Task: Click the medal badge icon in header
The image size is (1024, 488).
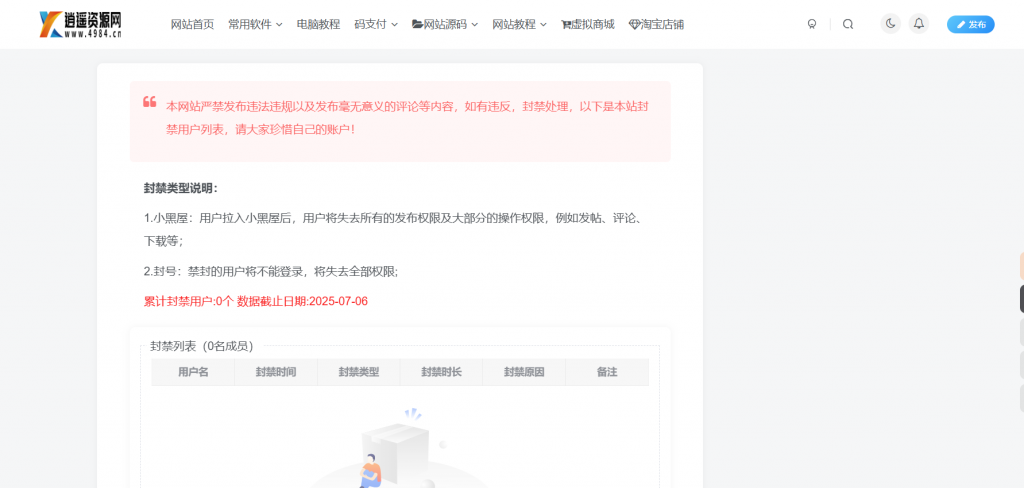Action: 812,24
